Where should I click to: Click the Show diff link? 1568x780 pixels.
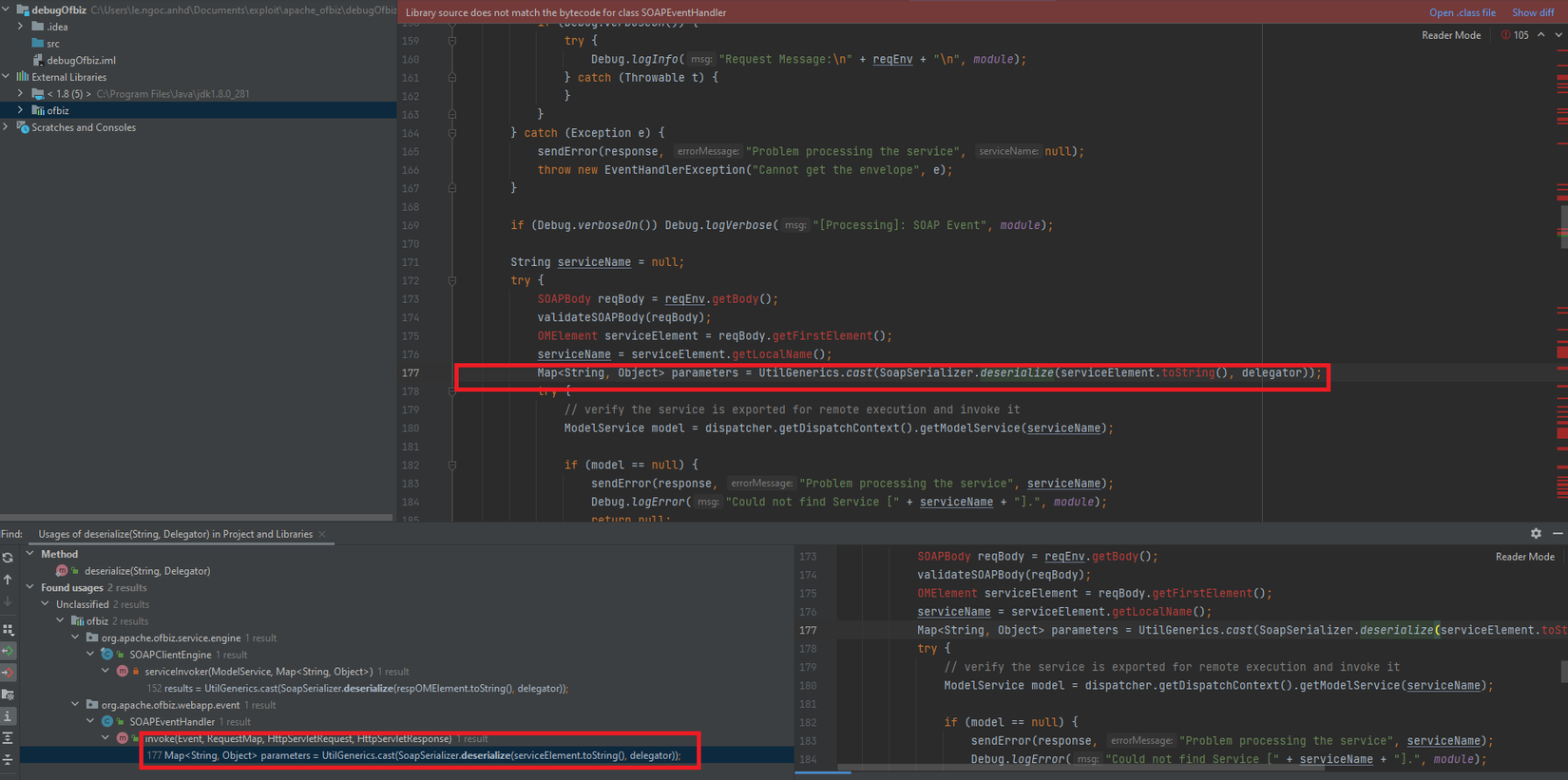pyautogui.click(x=1533, y=12)
